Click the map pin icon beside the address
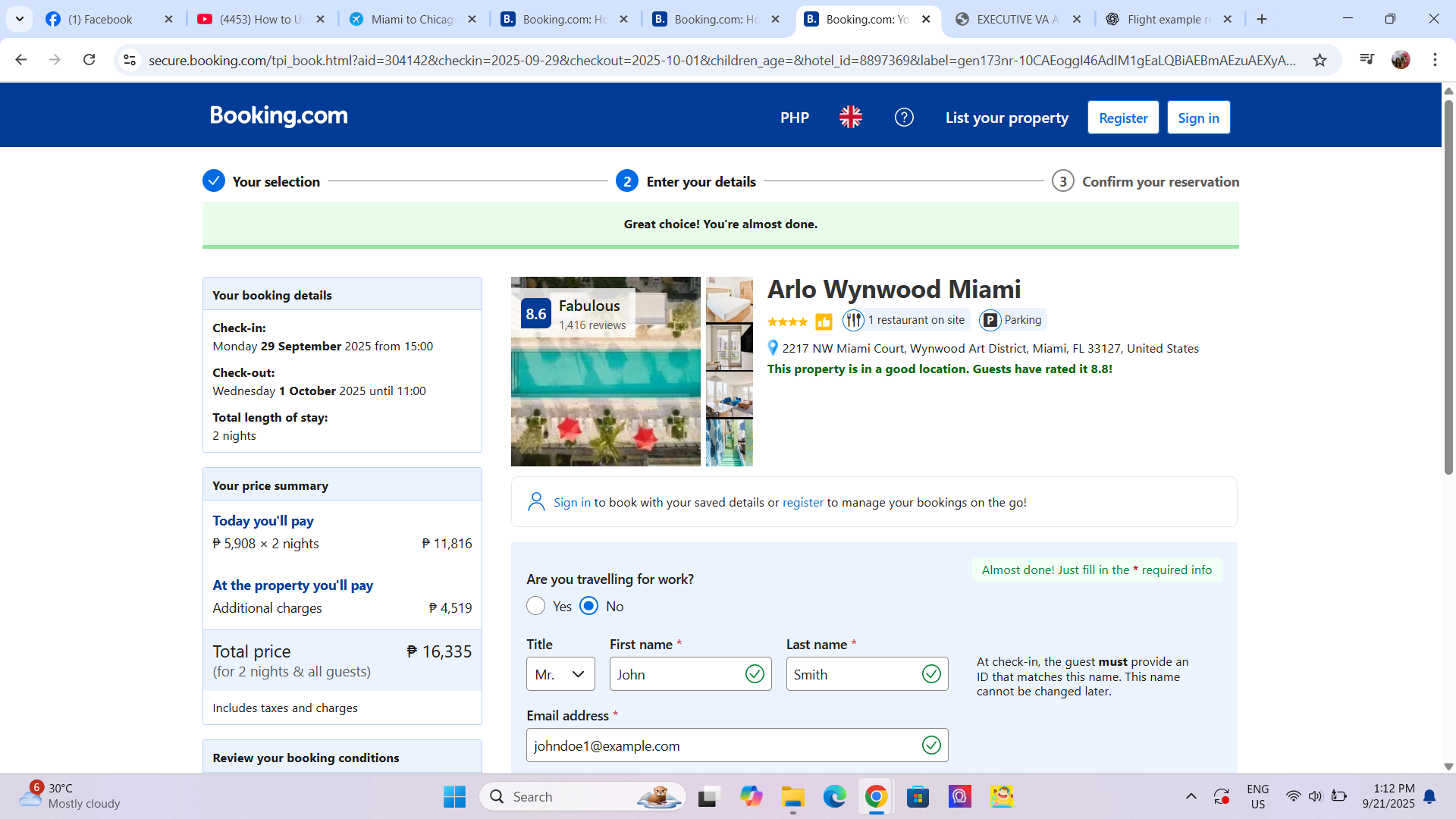Image resolution: width=1456 pixels, height=819 pixels. pyautogui.click(x=773, y=348)
